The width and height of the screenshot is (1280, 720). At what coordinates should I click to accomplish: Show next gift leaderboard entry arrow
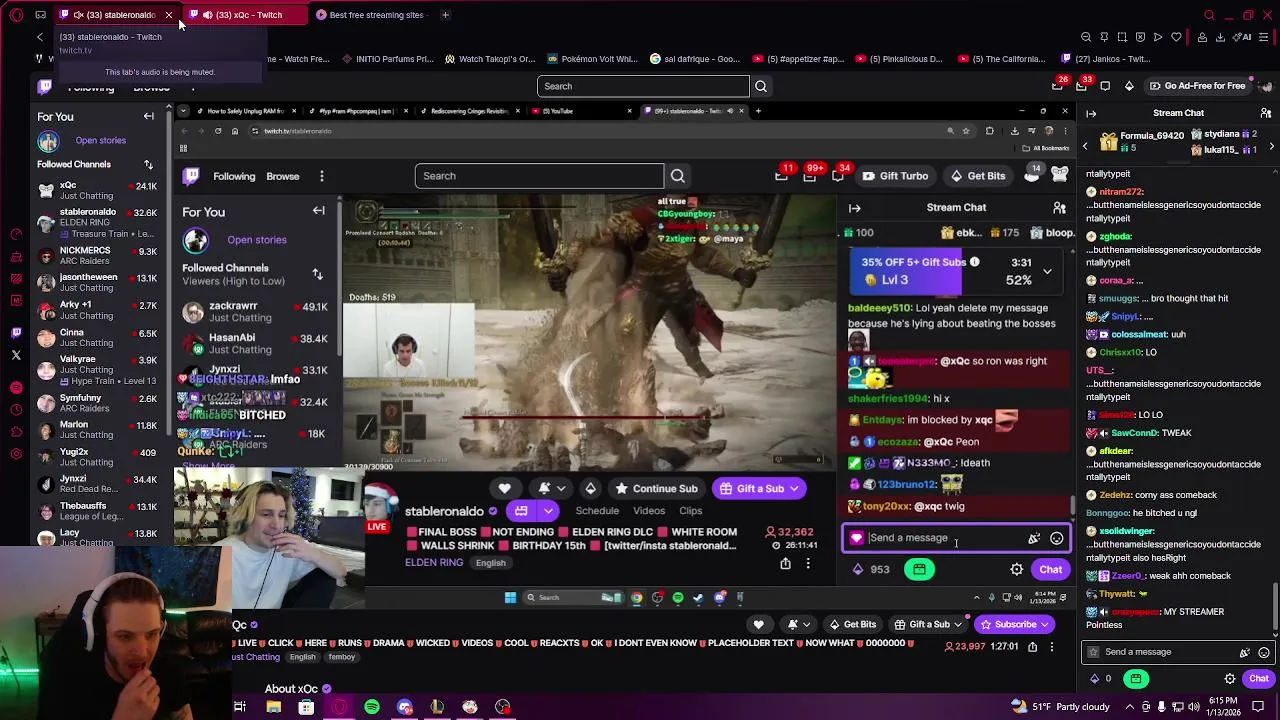pyautogui.click(x=1271, y=147)
